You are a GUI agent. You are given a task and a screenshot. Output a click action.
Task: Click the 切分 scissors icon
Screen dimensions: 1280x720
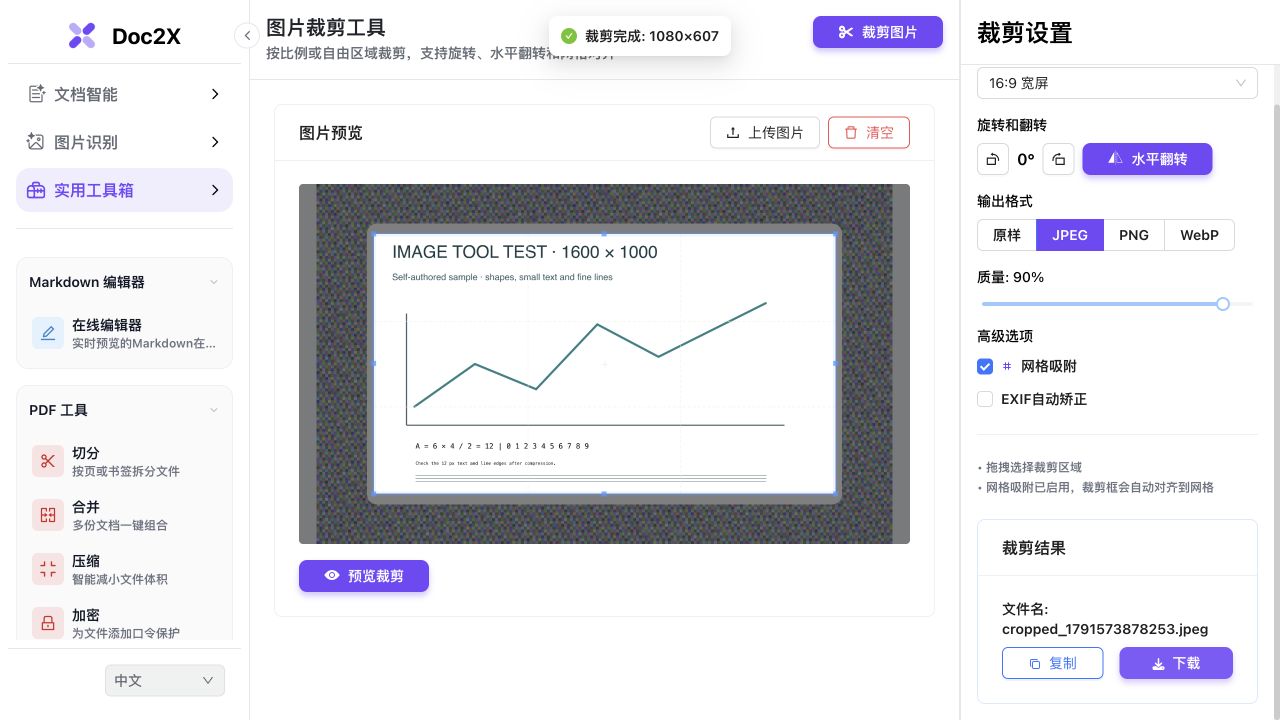click(x=48, y=461)
